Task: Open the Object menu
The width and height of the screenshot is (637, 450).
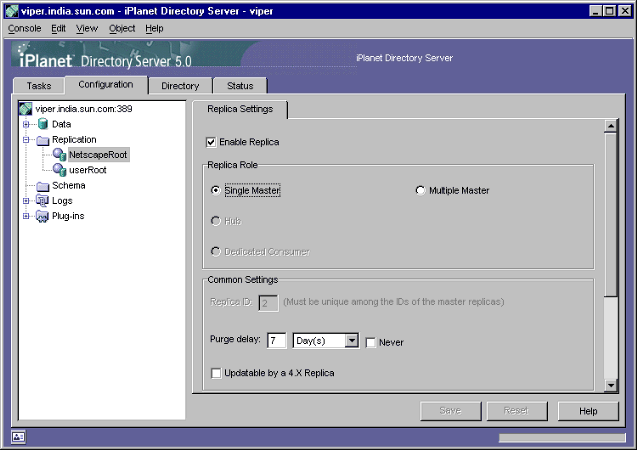Action: [x=122, y=28]
